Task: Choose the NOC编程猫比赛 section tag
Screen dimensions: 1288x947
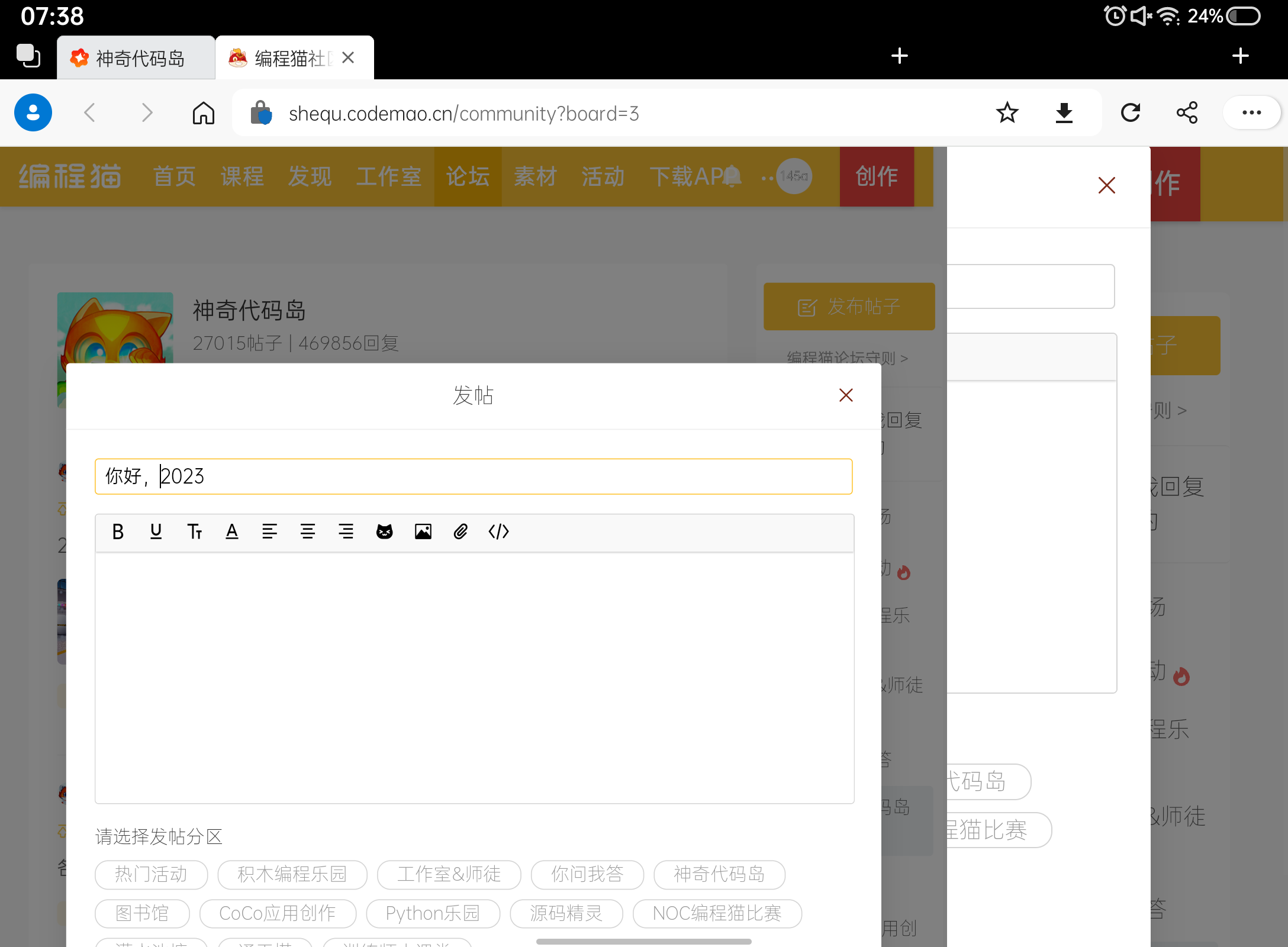Action: click(x=717, y=914)
